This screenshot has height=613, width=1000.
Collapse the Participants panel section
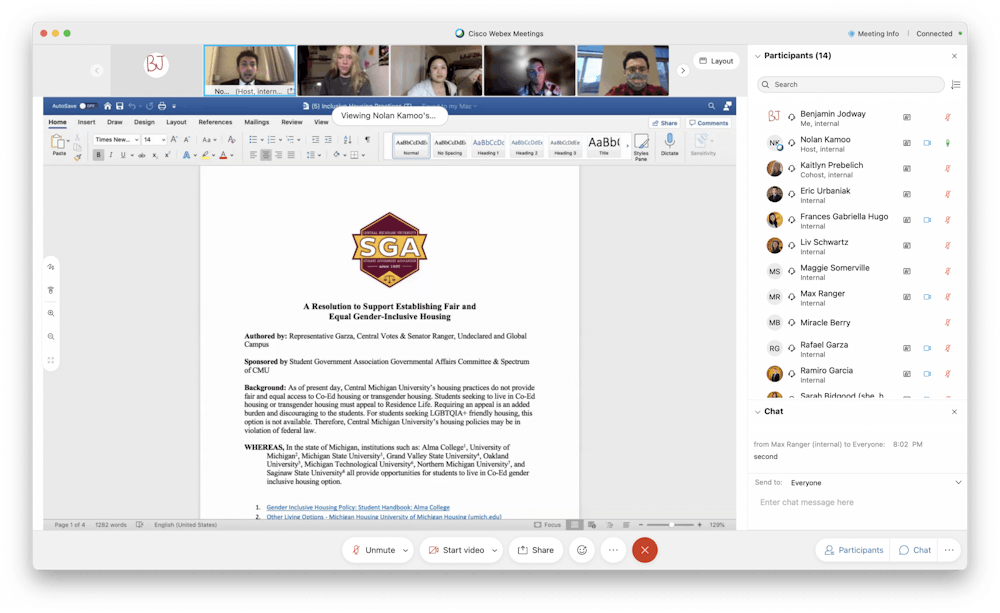(757, 56)
